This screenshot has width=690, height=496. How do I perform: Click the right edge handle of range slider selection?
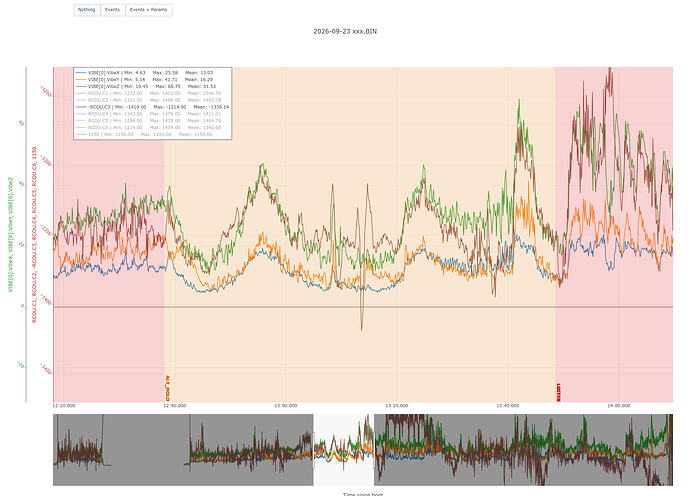point(374,450)
